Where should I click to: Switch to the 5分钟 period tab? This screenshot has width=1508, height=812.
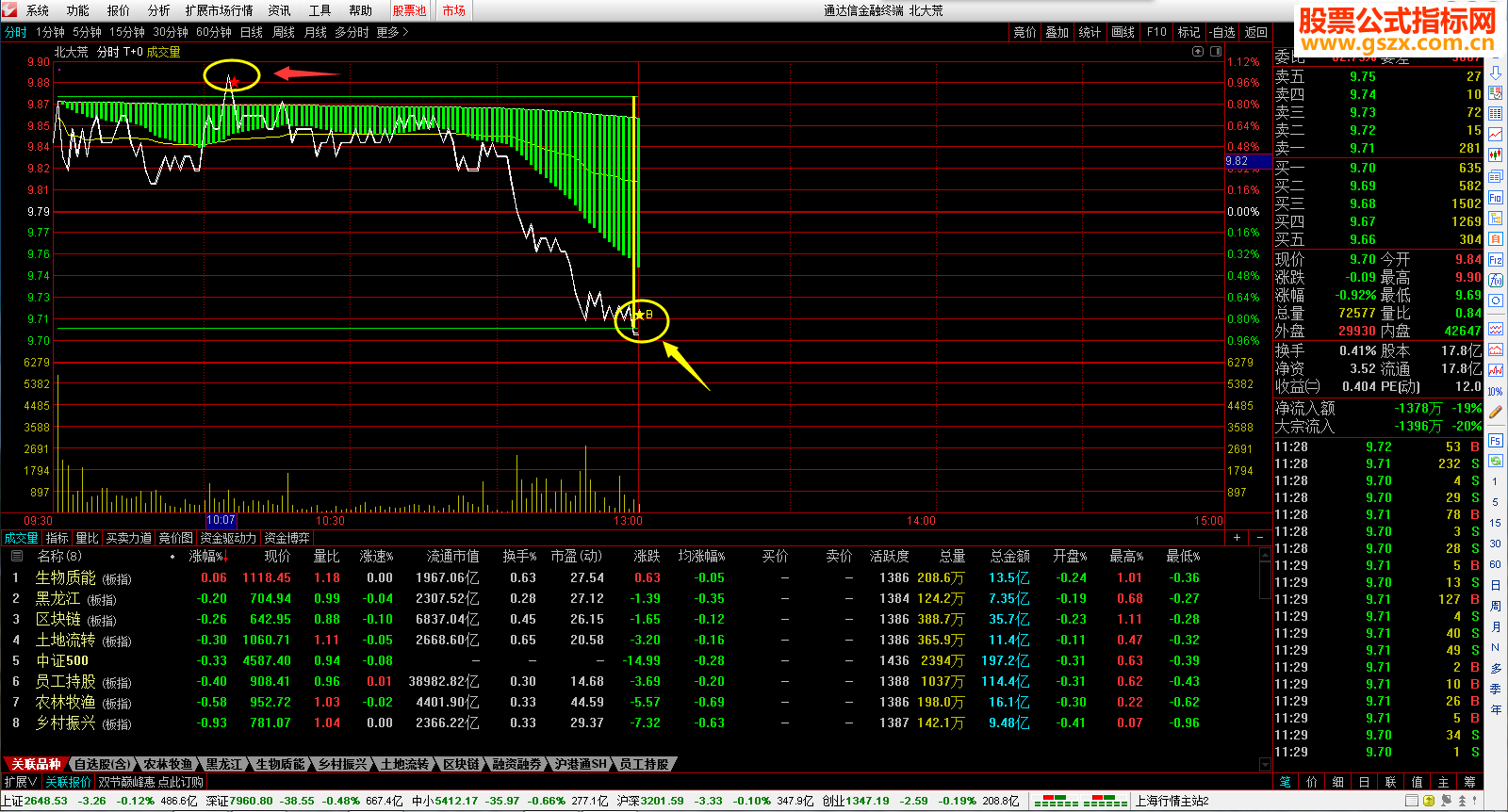pyautogui.click(x=87, y=32)
